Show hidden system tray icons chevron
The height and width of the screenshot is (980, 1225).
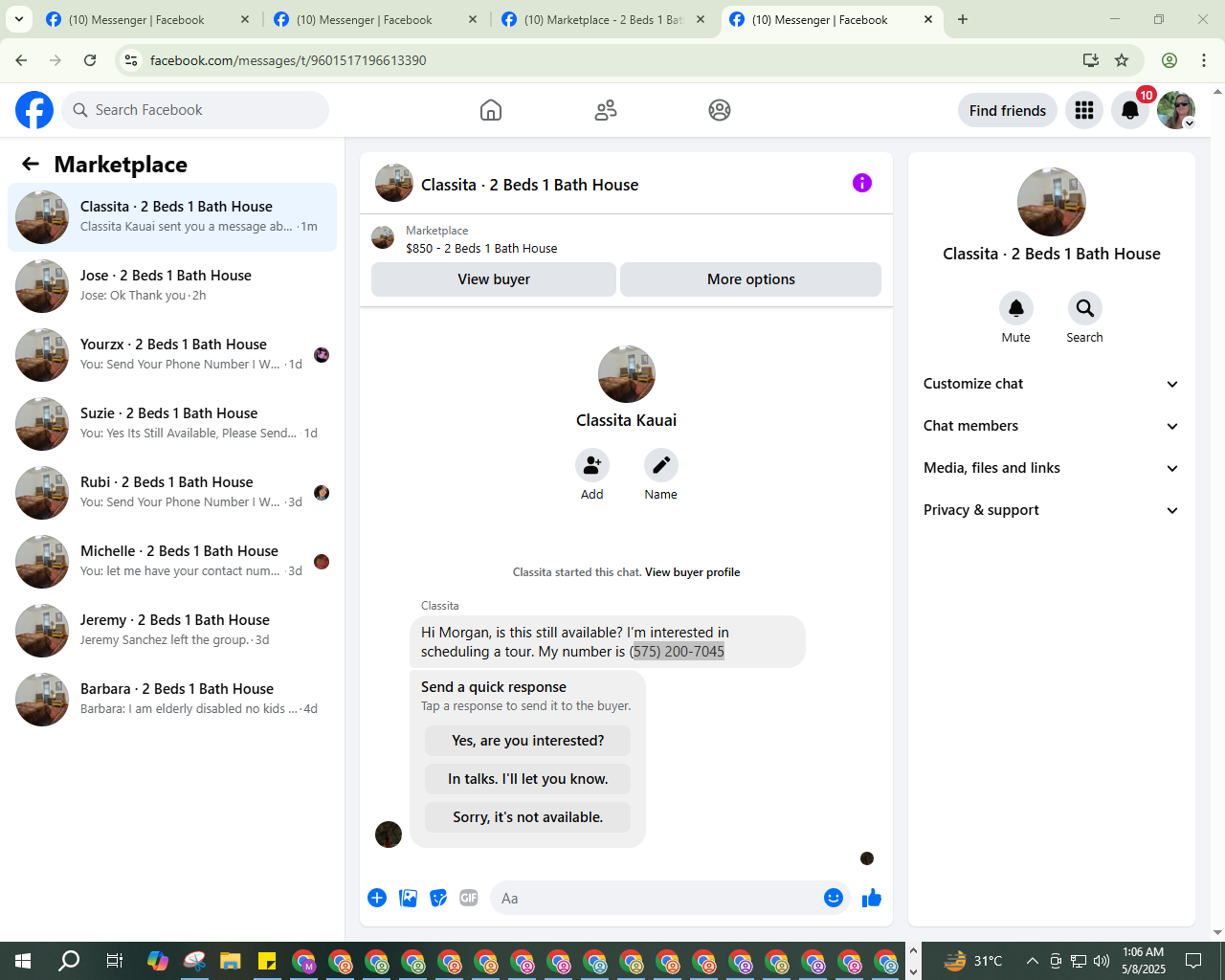coord(1032,961)
